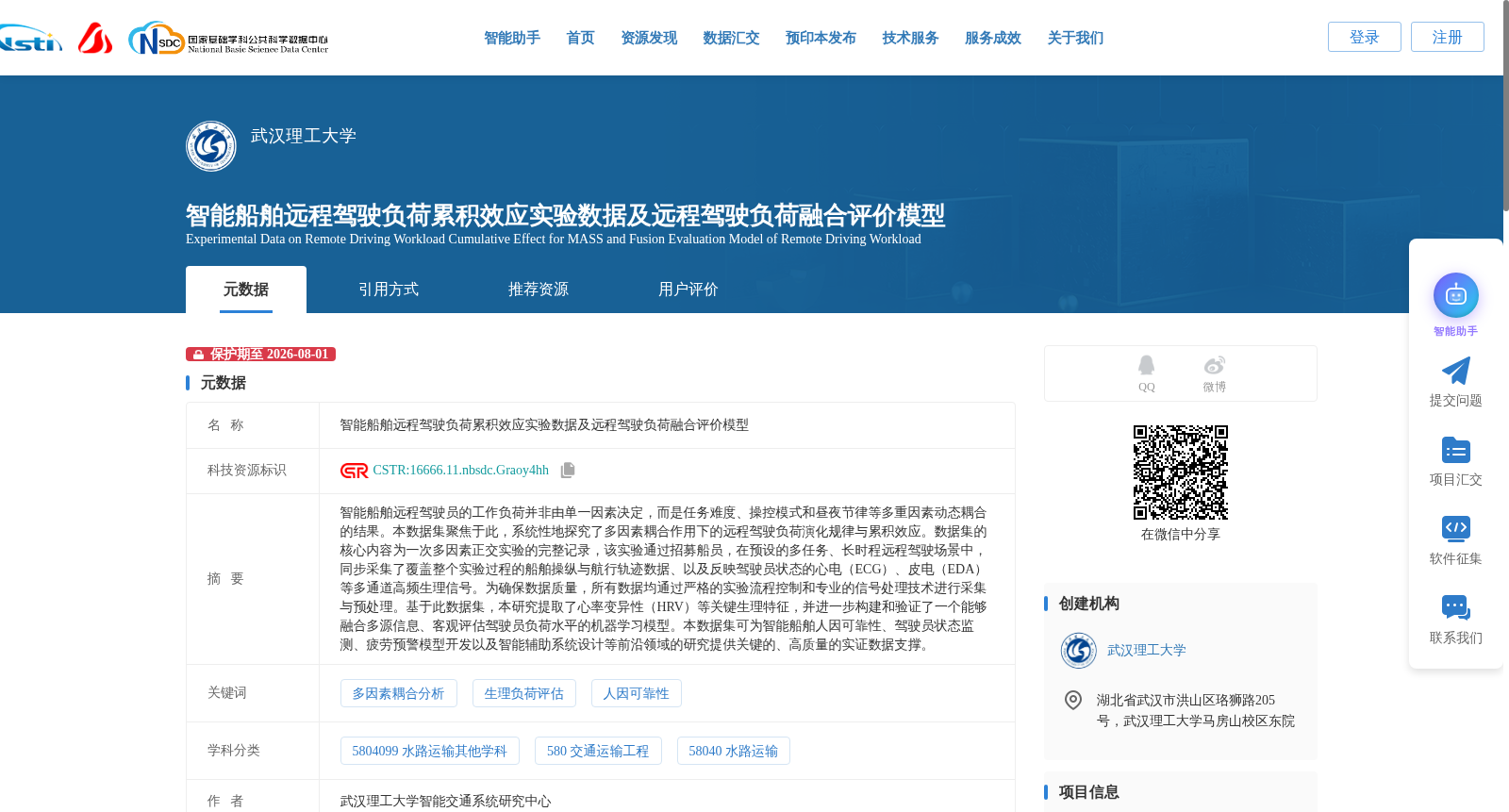This screenshot has width=1509, height=812.
Task: Open 技术服务 navigation item
Action: pos(910,38)
